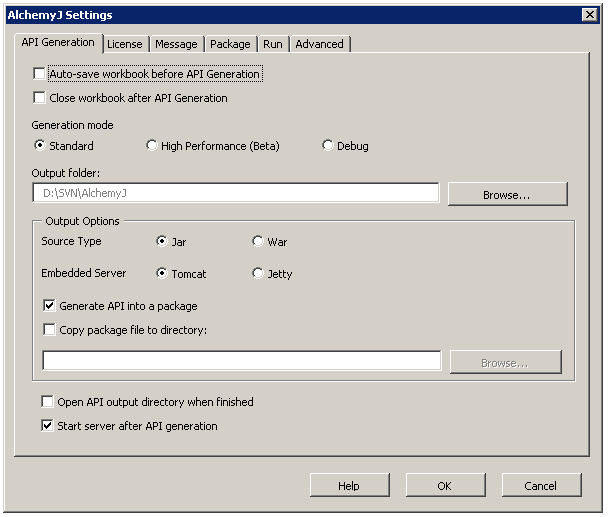Click the package directory Browse button

point(506,362)
